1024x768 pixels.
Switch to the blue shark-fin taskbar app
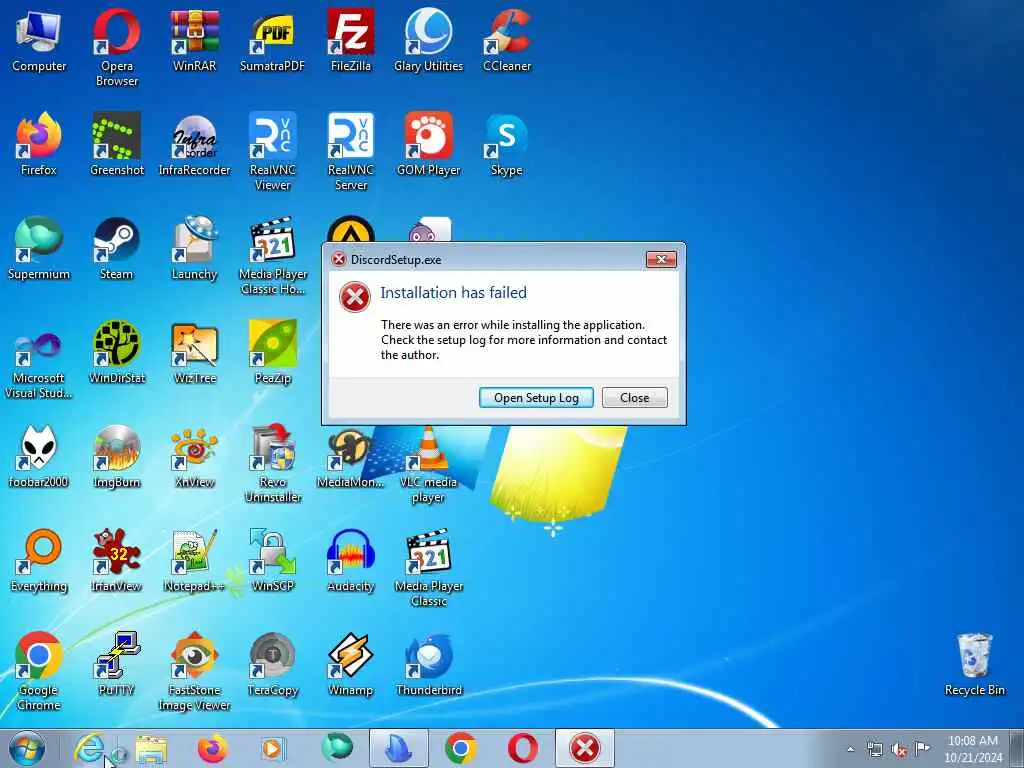399,748
